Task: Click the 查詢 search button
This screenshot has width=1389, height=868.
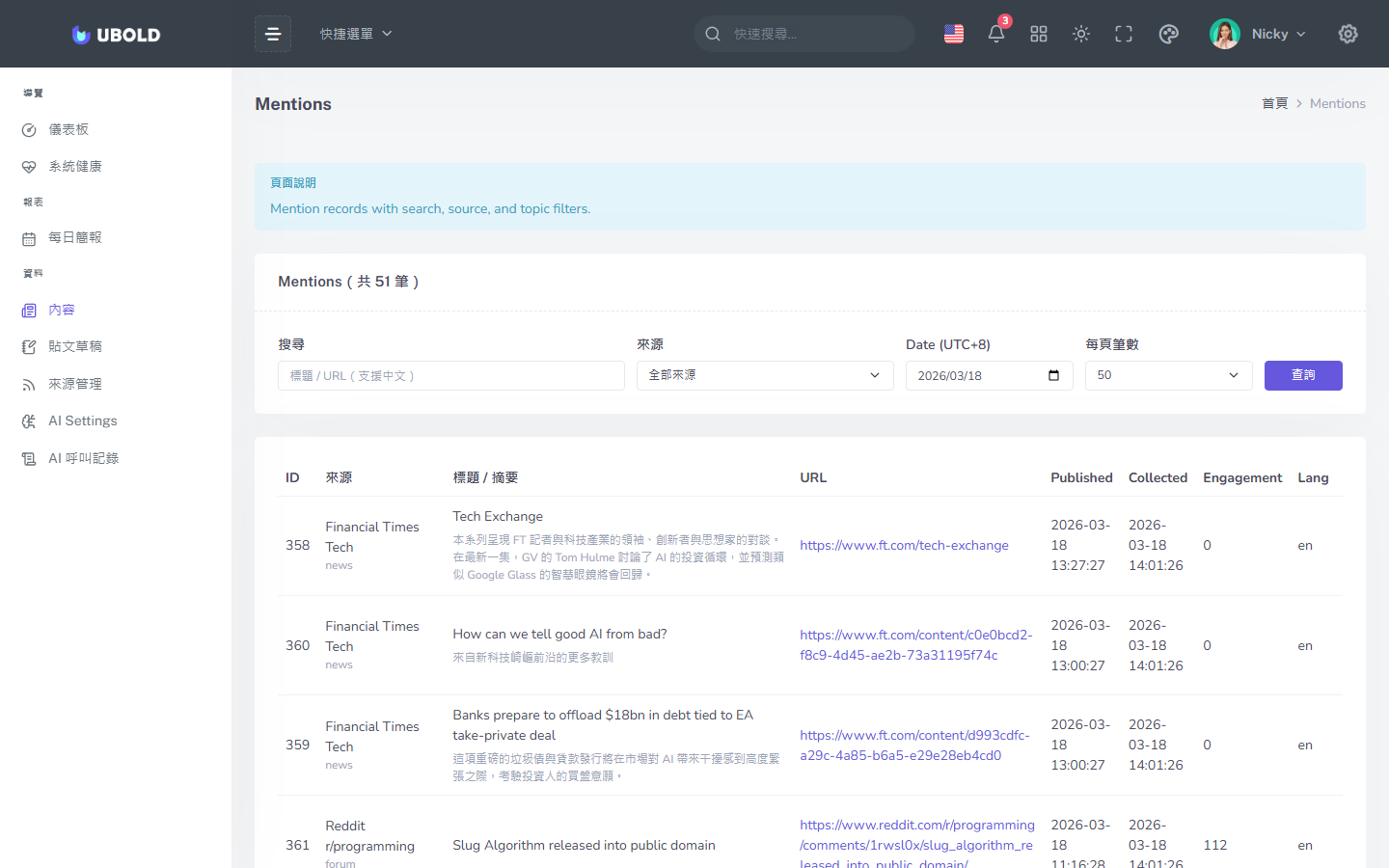Action: (1302, 375)
